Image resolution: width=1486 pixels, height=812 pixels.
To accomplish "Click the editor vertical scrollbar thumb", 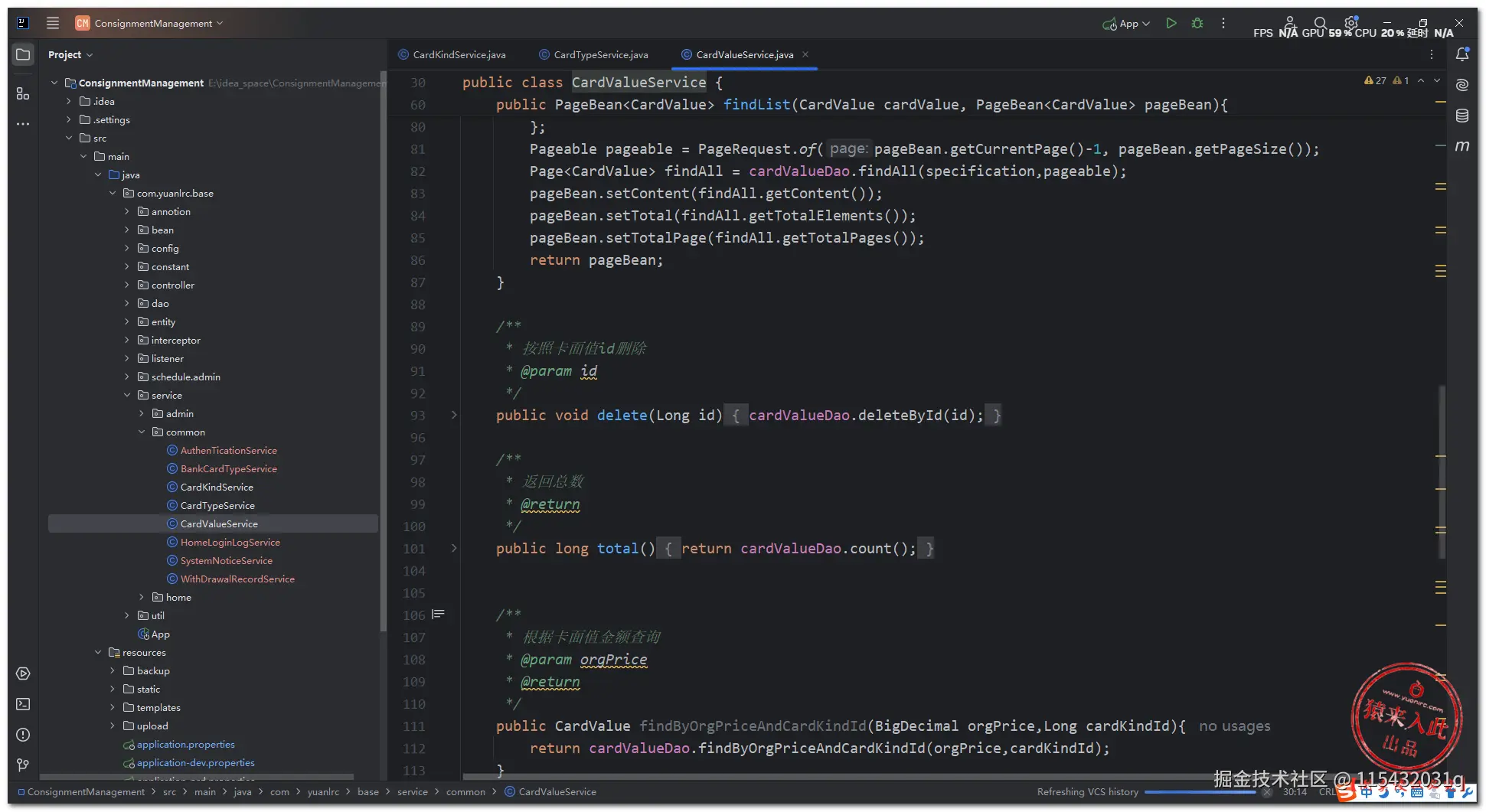I will click(1442, 471).
